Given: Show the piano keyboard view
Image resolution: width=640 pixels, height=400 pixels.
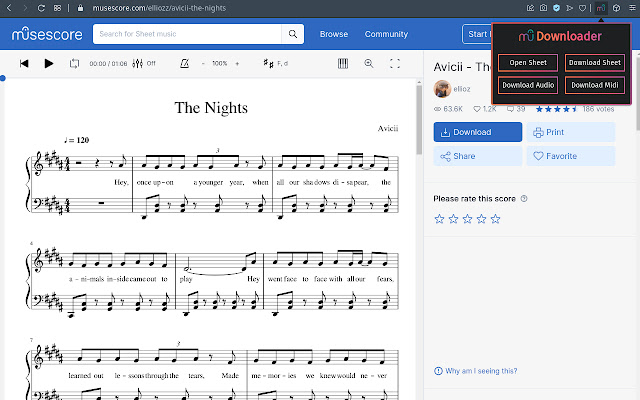Looking at the screenshot, I should pyautogui.click(x=342, y=64).
